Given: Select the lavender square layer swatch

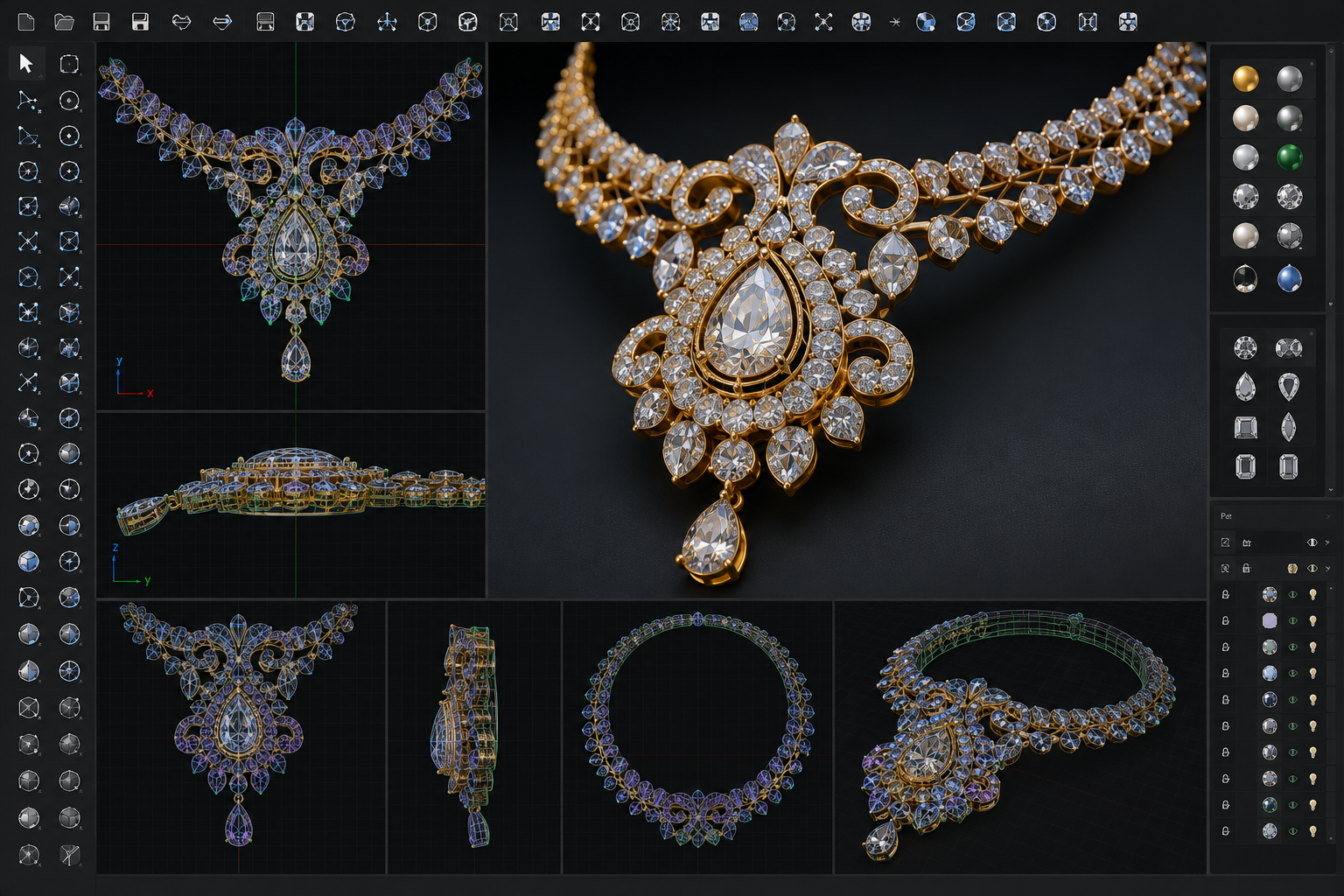Looking at the screenshot, I should [x=1270, y=620].
